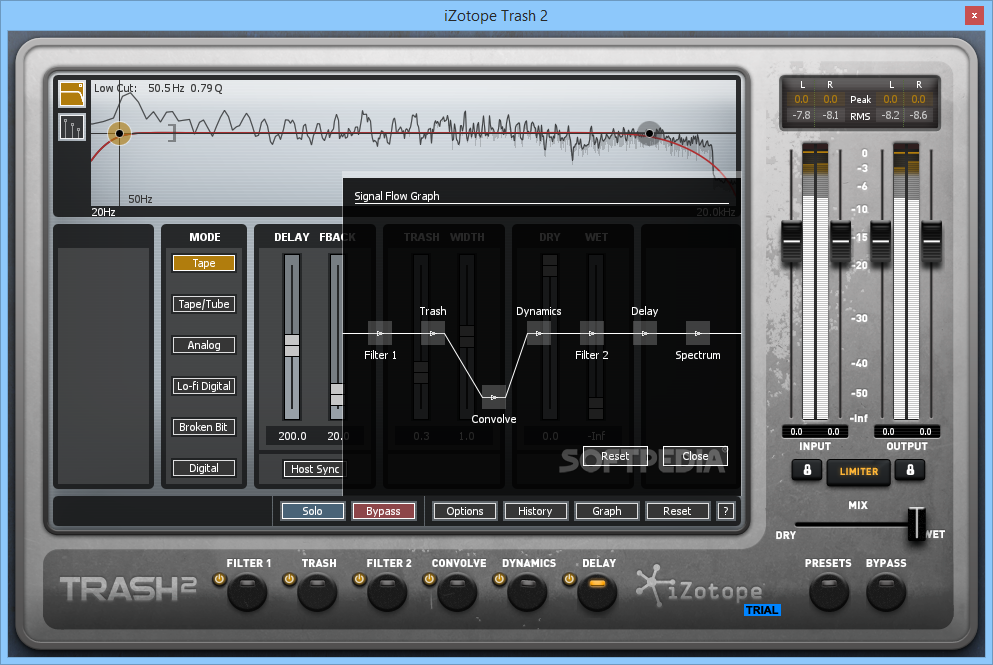The image size is (993, 665).
Task: Click the Filter 1 node in flow graph
Action: tap(380, 333)
